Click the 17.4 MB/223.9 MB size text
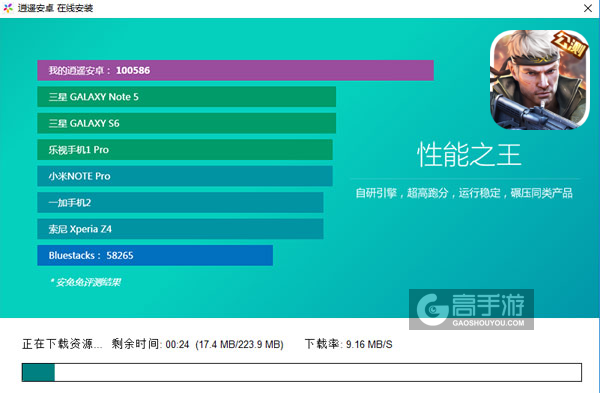Viewport: 600px width, 393px height. 240,344
